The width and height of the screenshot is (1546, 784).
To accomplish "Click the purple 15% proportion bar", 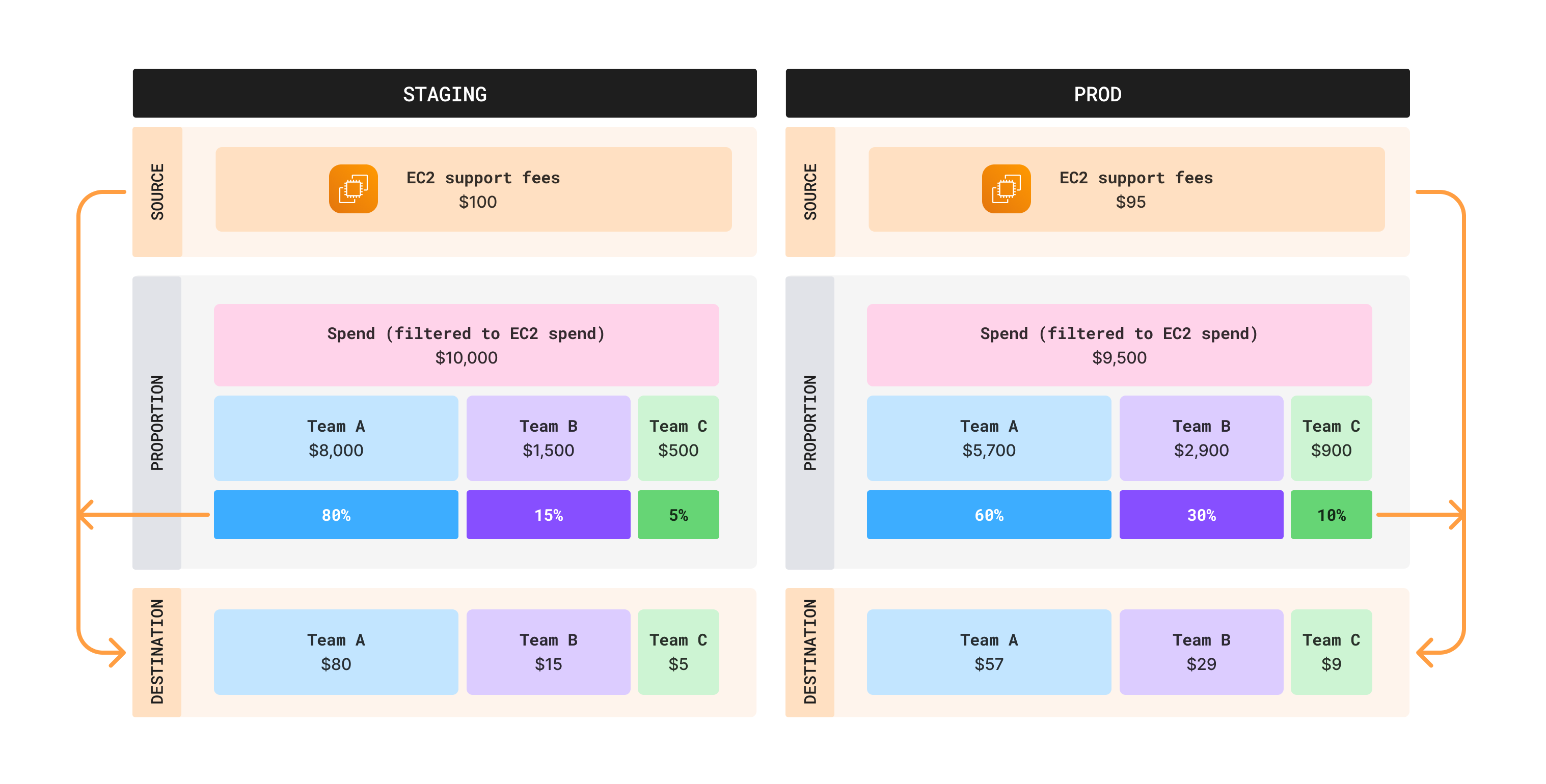I will 548,515.
